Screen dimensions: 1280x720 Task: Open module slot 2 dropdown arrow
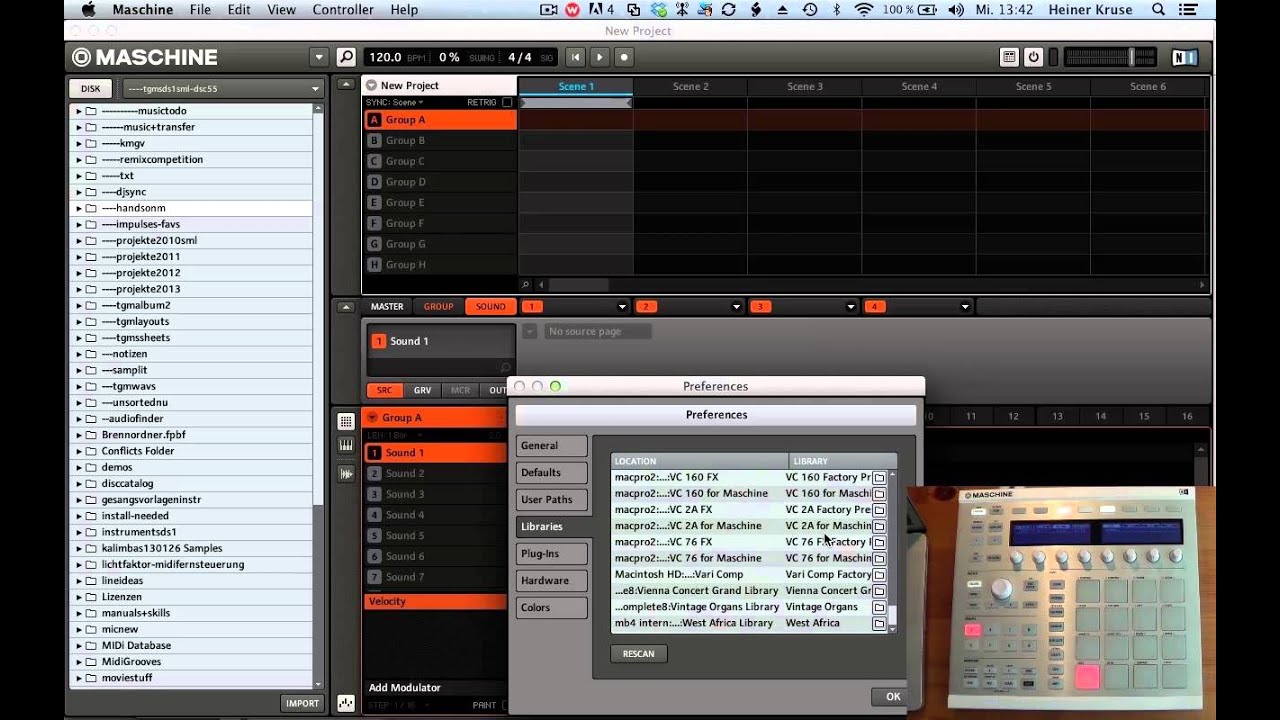click(x=737, y=307)
